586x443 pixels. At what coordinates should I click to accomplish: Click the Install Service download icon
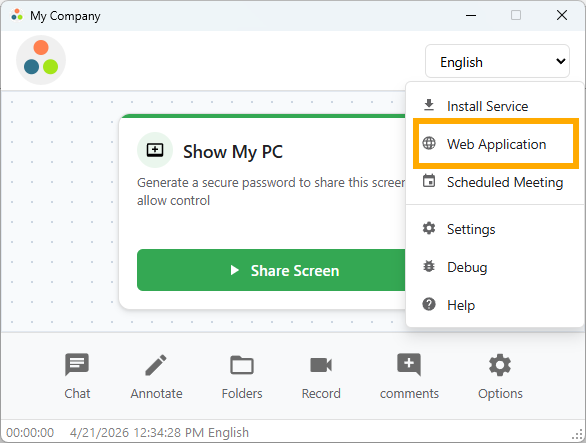[x=429, y=105]
